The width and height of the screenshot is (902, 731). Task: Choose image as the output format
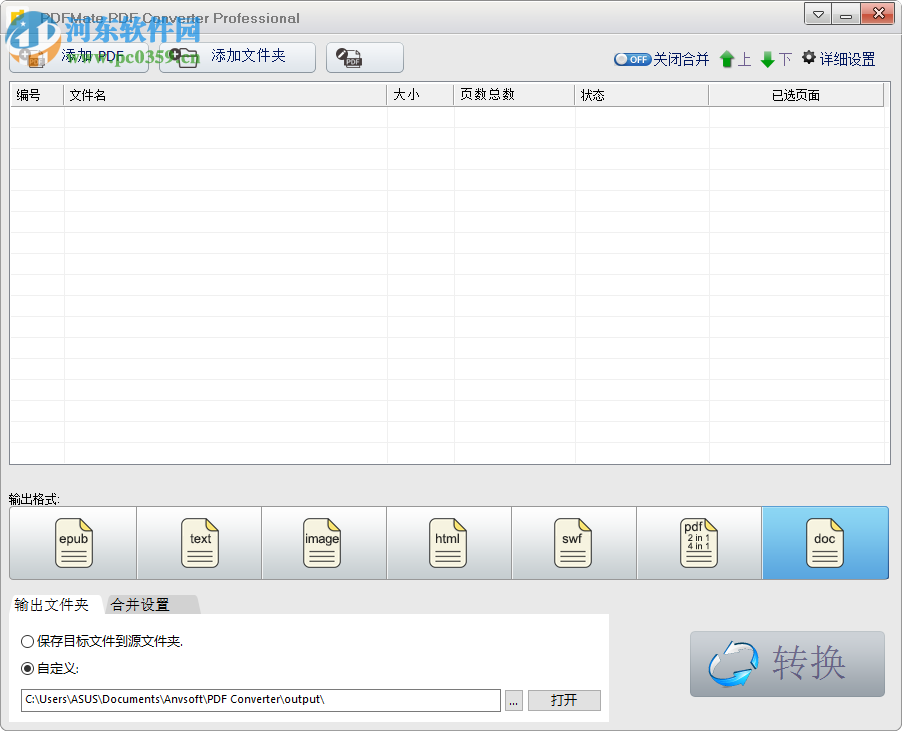323,543
